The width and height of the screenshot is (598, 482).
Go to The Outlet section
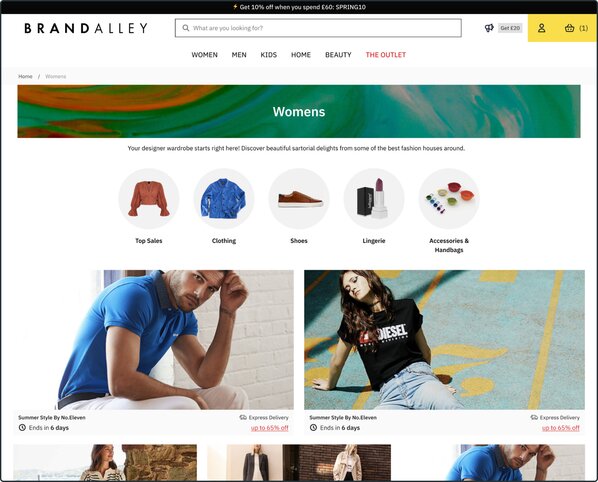[x=386, y=55]
